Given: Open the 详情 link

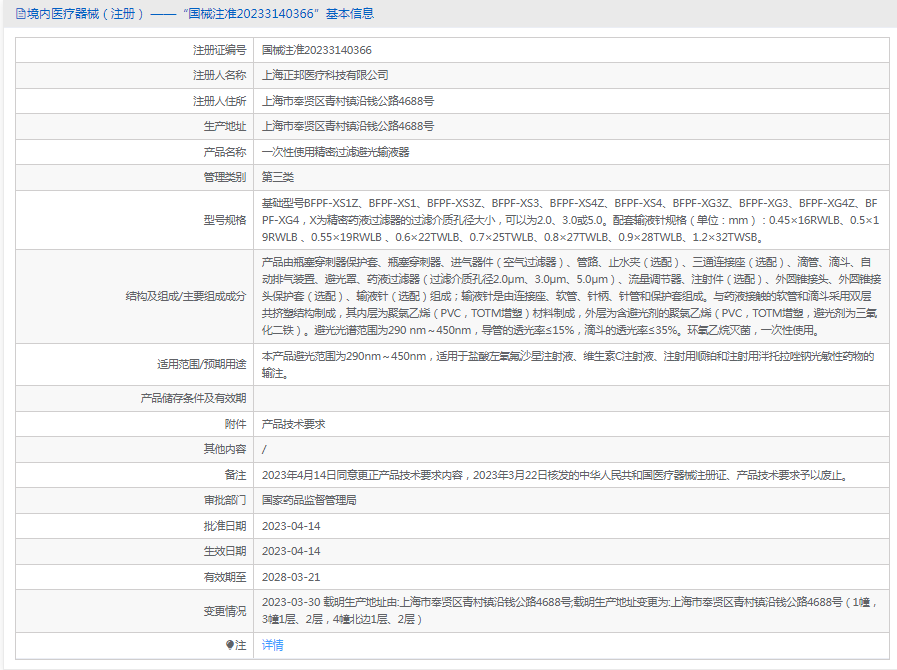Looking at the screenshot, I should (x=272, y=645).
